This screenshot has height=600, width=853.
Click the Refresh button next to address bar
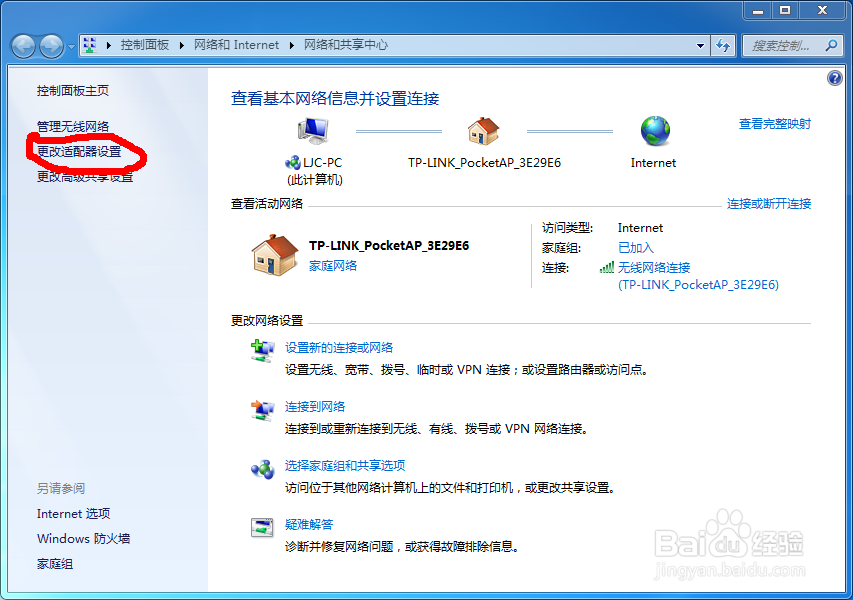(723, 46)
